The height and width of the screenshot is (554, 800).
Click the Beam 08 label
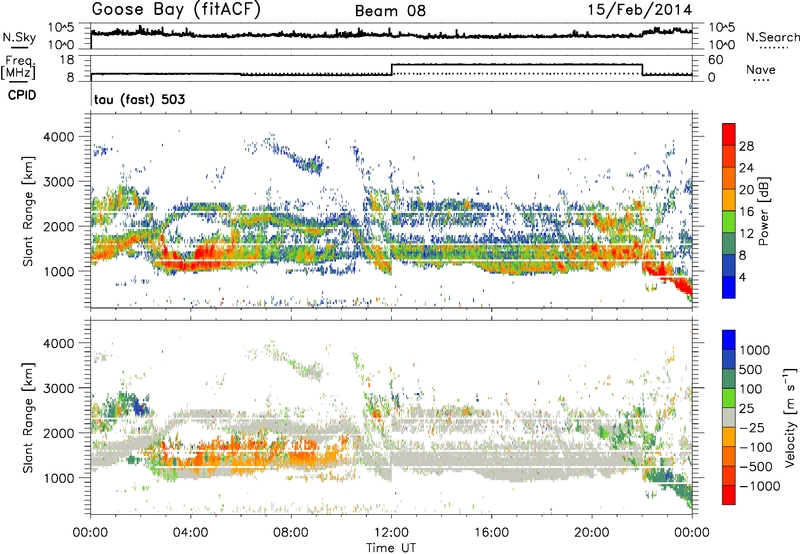pyautogui.click(x=390, y=11)
